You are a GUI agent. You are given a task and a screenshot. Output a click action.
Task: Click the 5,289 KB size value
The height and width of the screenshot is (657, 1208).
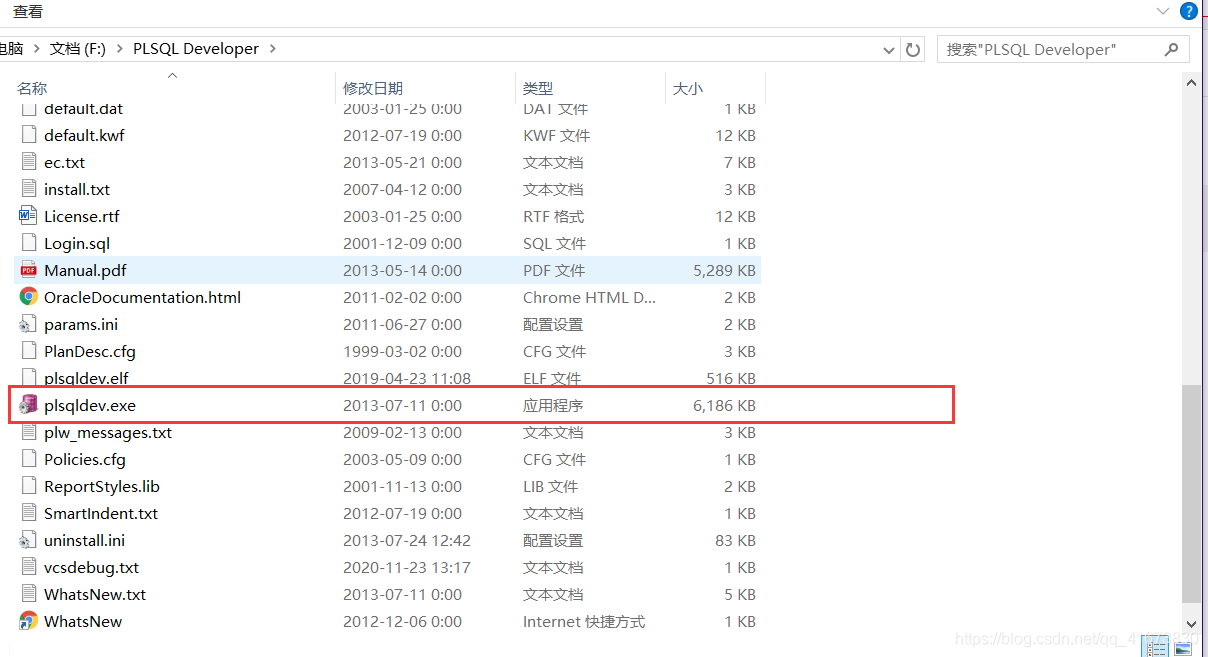pyautogui.click(x=724, y=270)
